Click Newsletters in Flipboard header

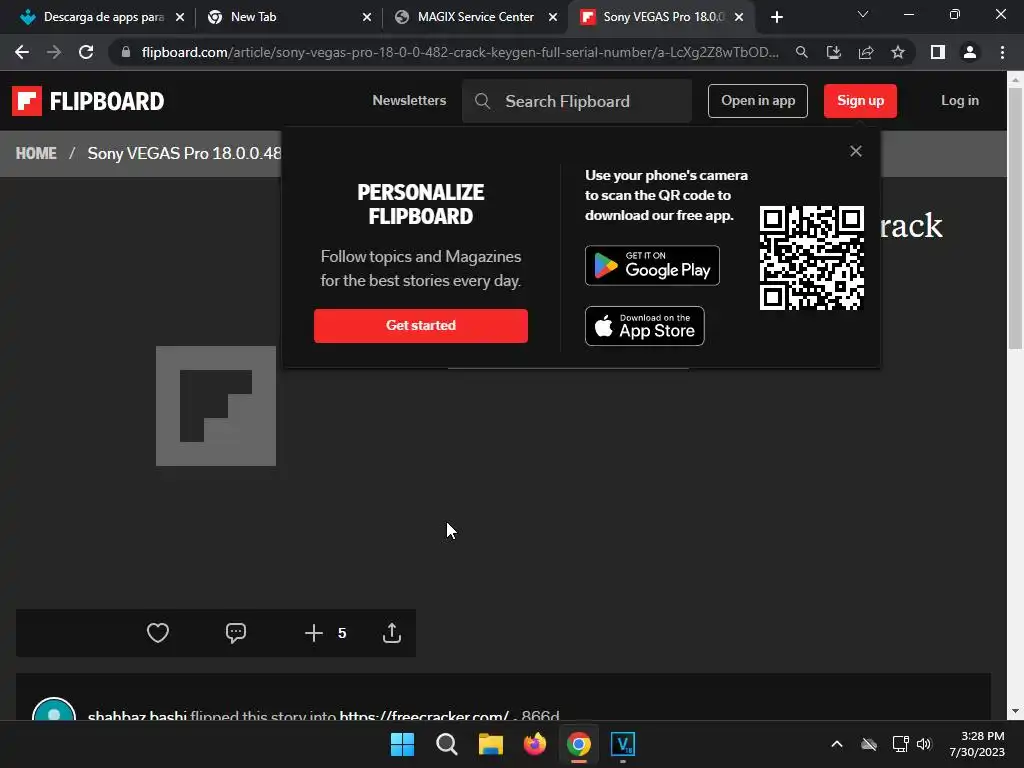pyautogui.click(x=409, y=101)
